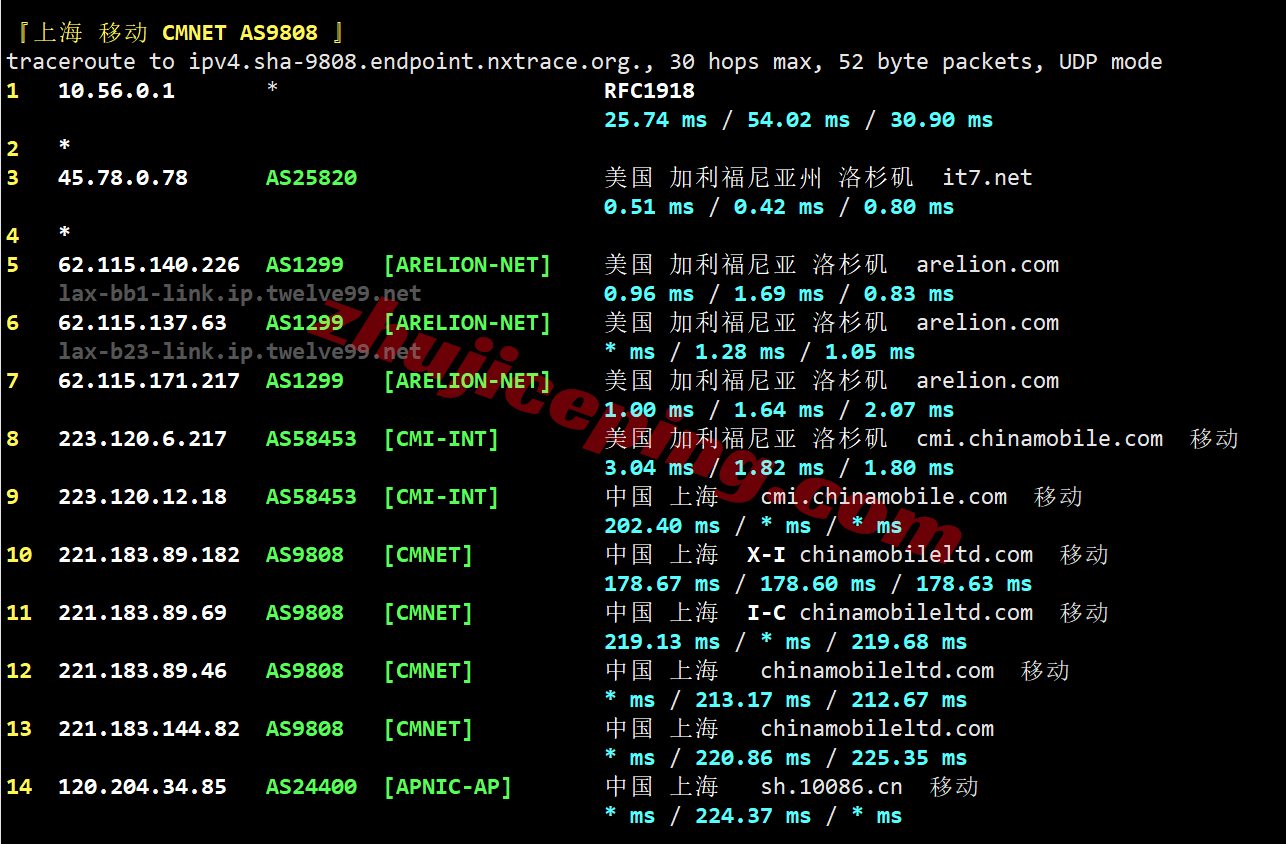Click latency line starting 3.04 ms
1286x844 pixels.
coord(779,468)
